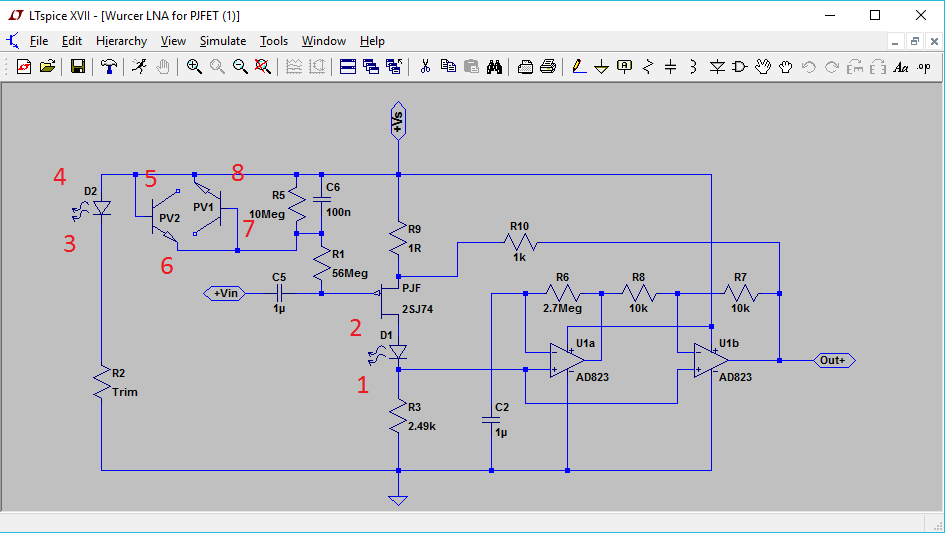Open the Edit menu

pos(72,41)
